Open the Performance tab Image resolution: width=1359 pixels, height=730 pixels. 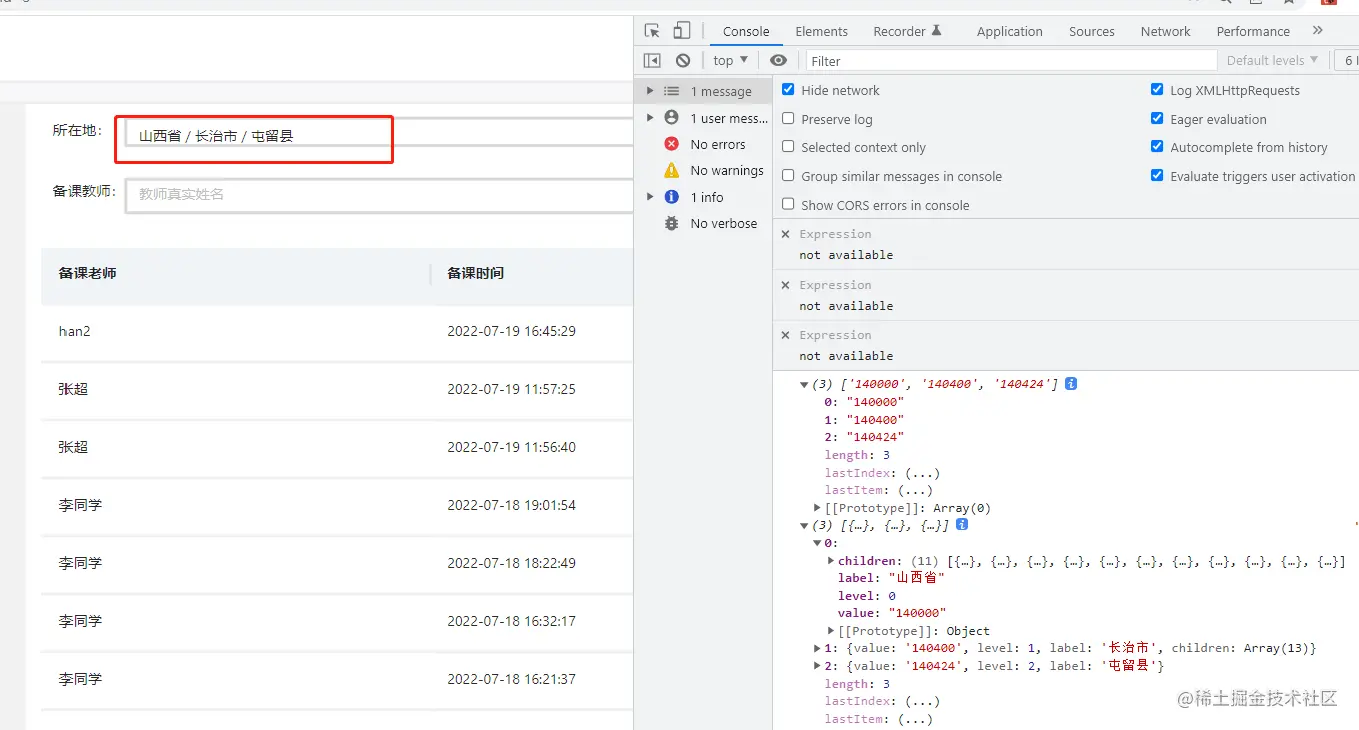pos(1253,31)
